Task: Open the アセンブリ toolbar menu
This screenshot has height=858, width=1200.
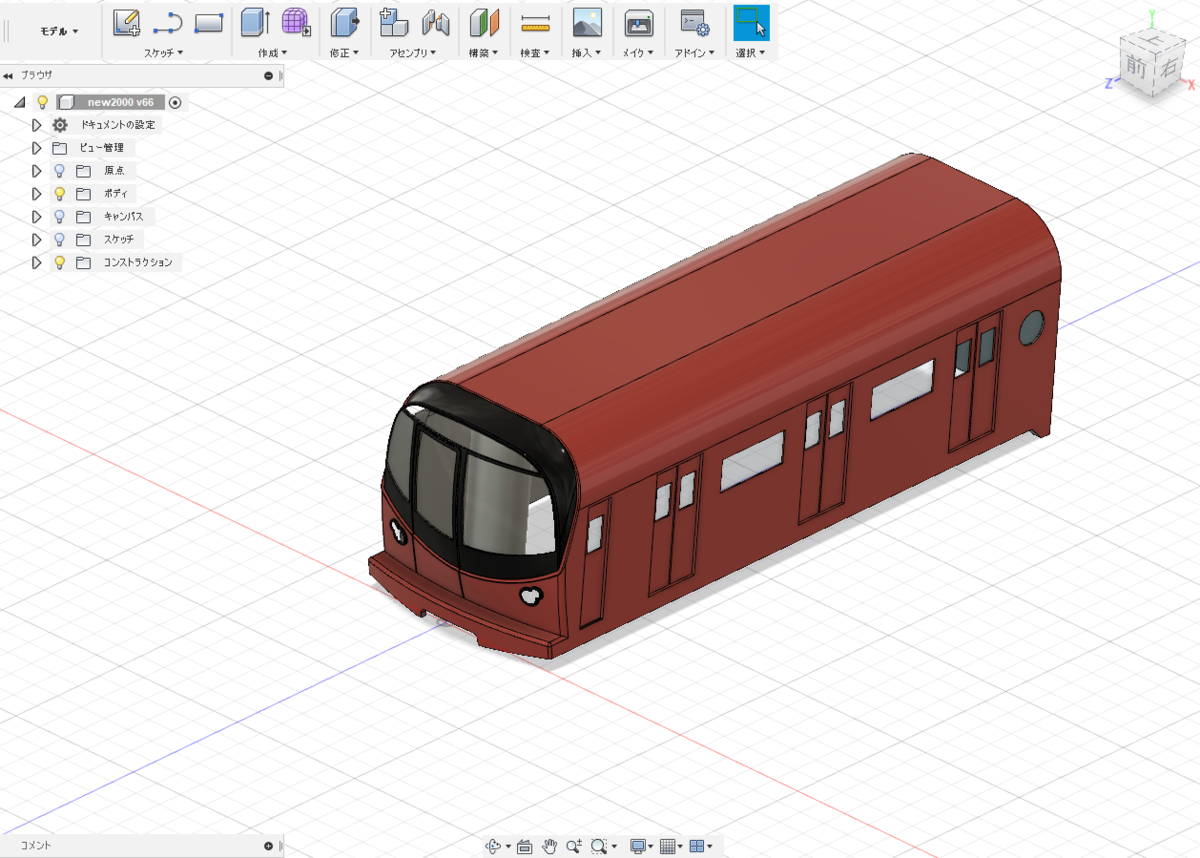Action: click(x=414, y=52)
